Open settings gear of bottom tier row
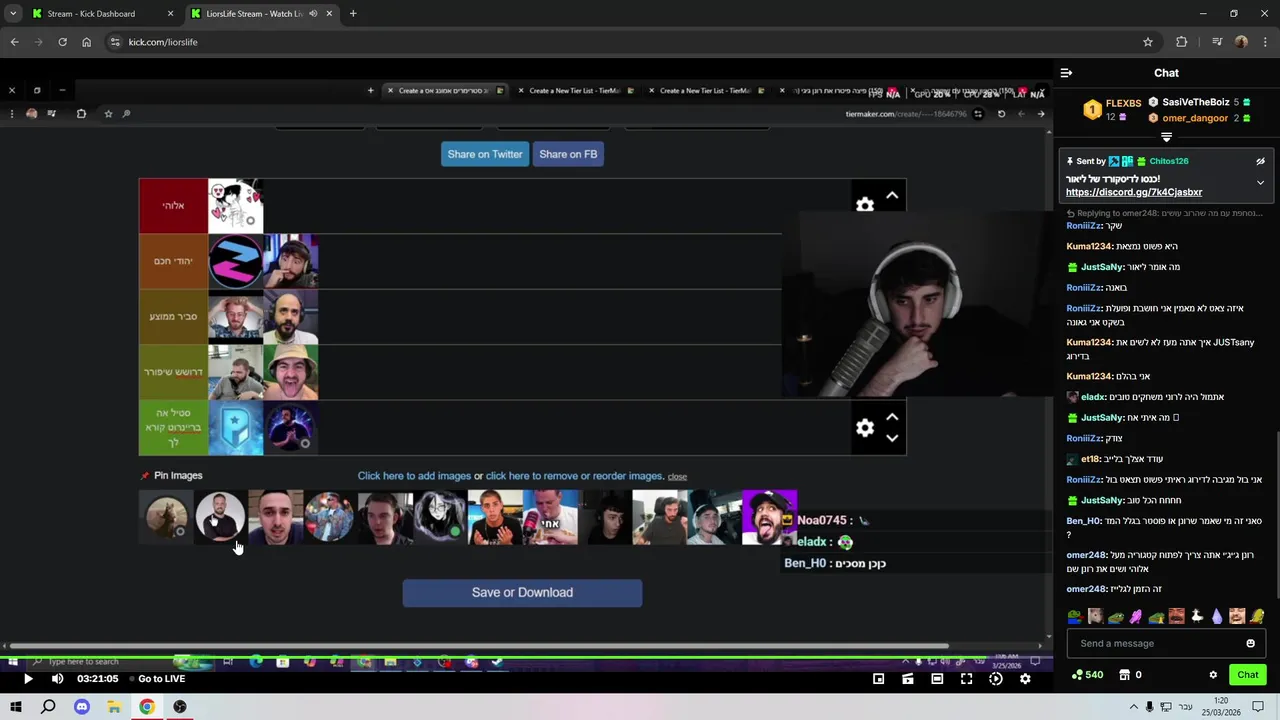The image size is (1280, 720). tap(865, 428)
